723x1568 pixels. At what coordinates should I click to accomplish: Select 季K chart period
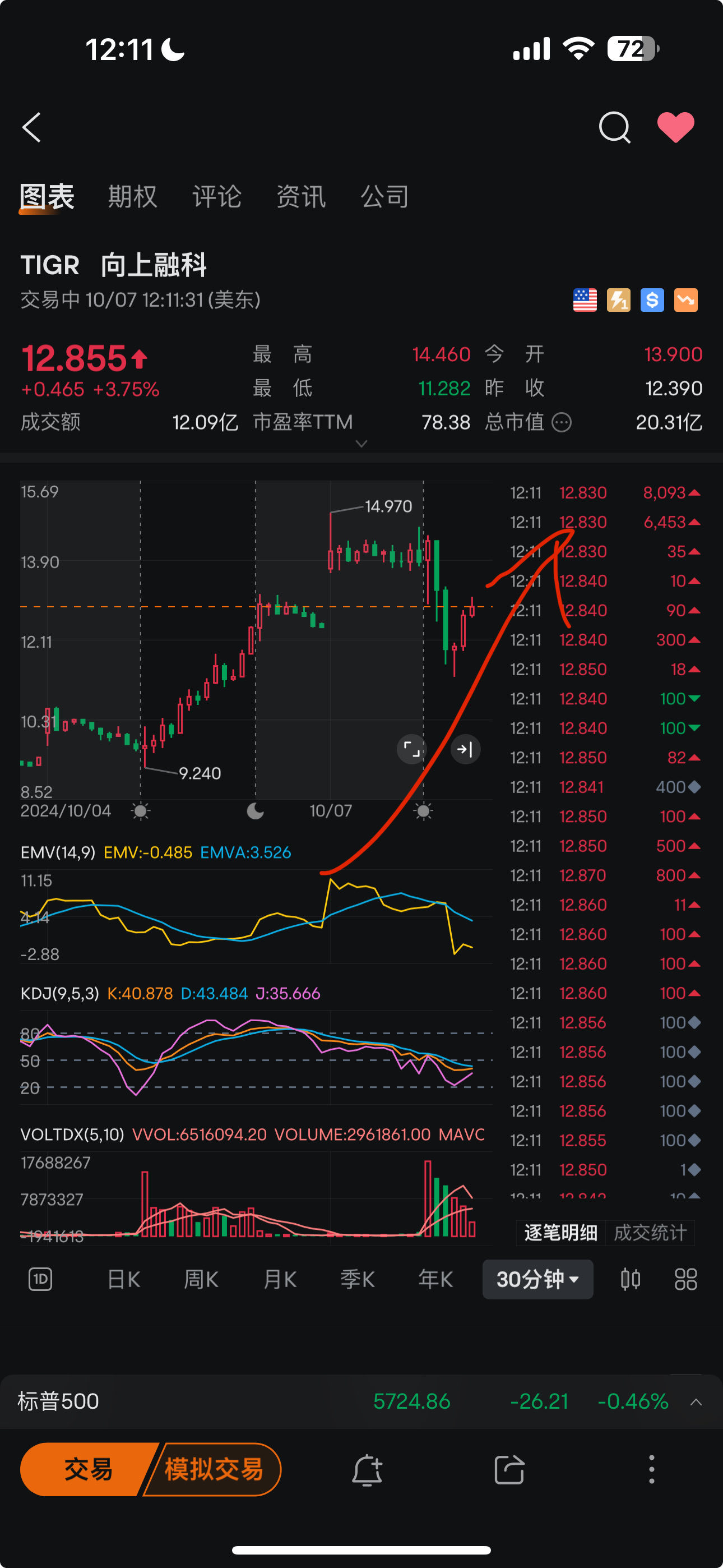tap(358, 1279)
